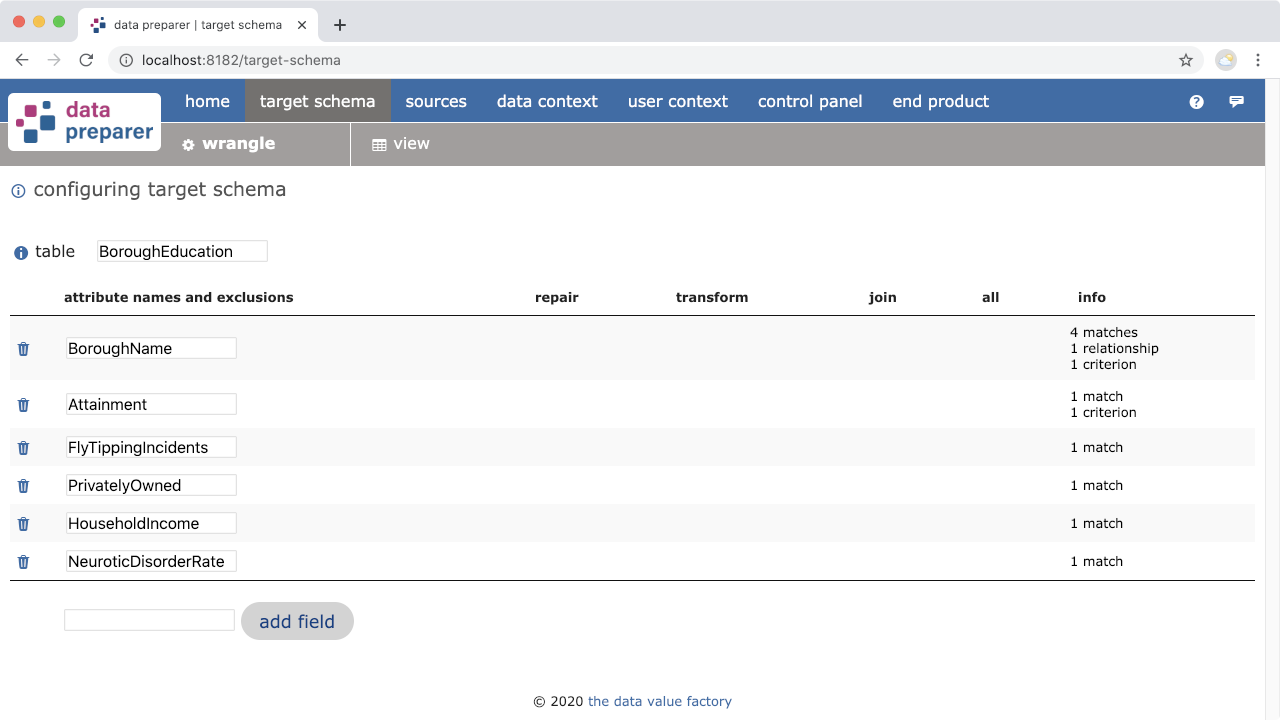The image size is (1280, 720).
Task: Switch to the data context tab
Action: [547, 101]
